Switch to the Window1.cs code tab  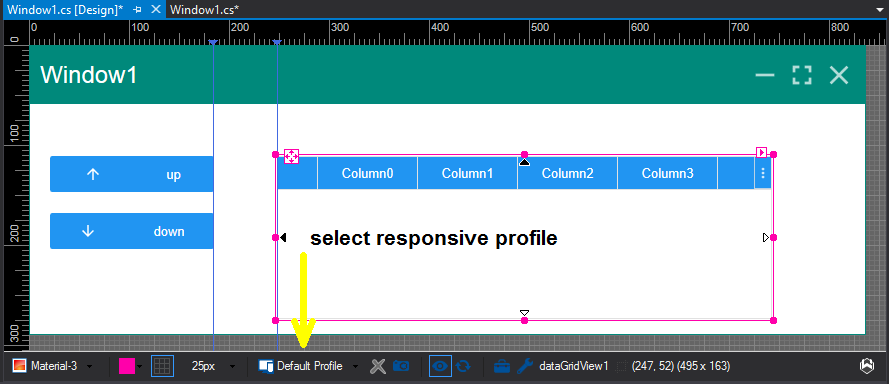point(204,9)
